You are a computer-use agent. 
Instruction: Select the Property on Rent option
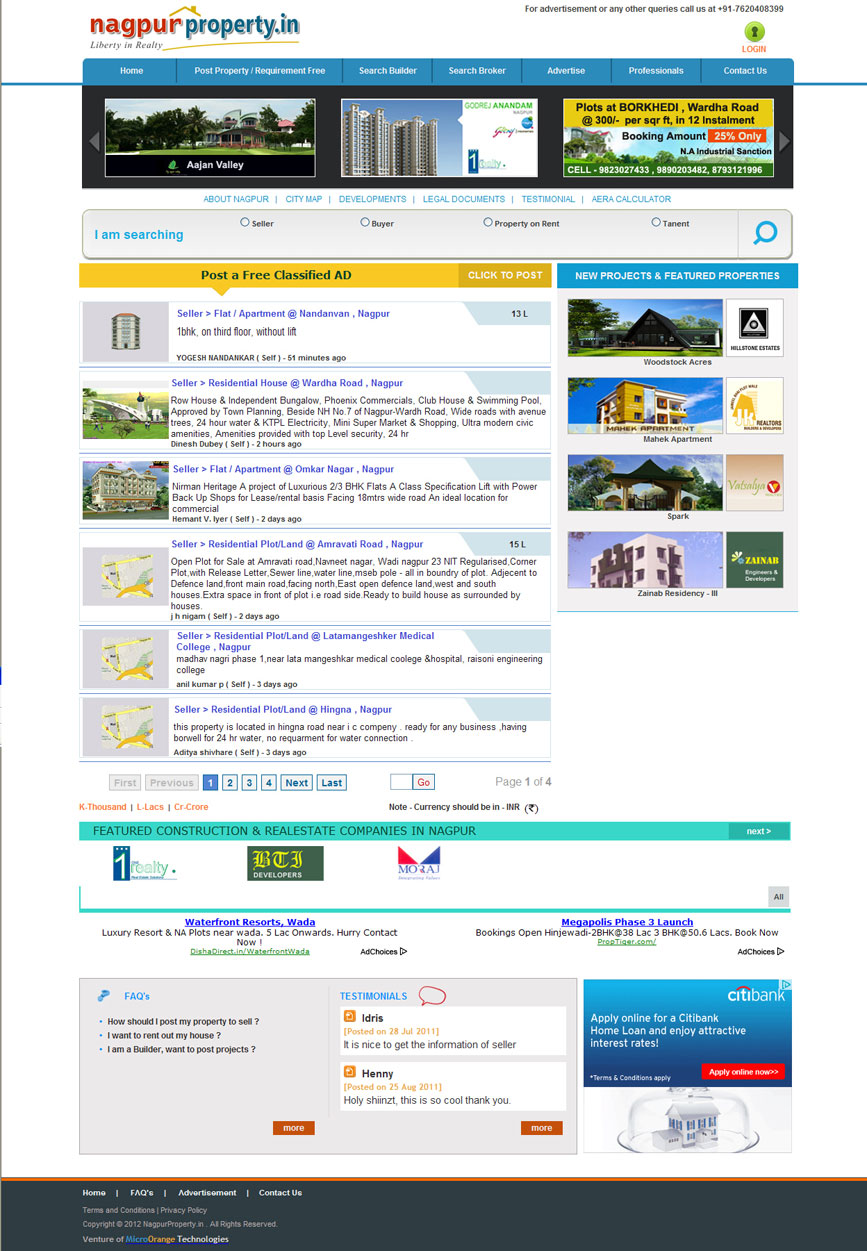[488, 223]
